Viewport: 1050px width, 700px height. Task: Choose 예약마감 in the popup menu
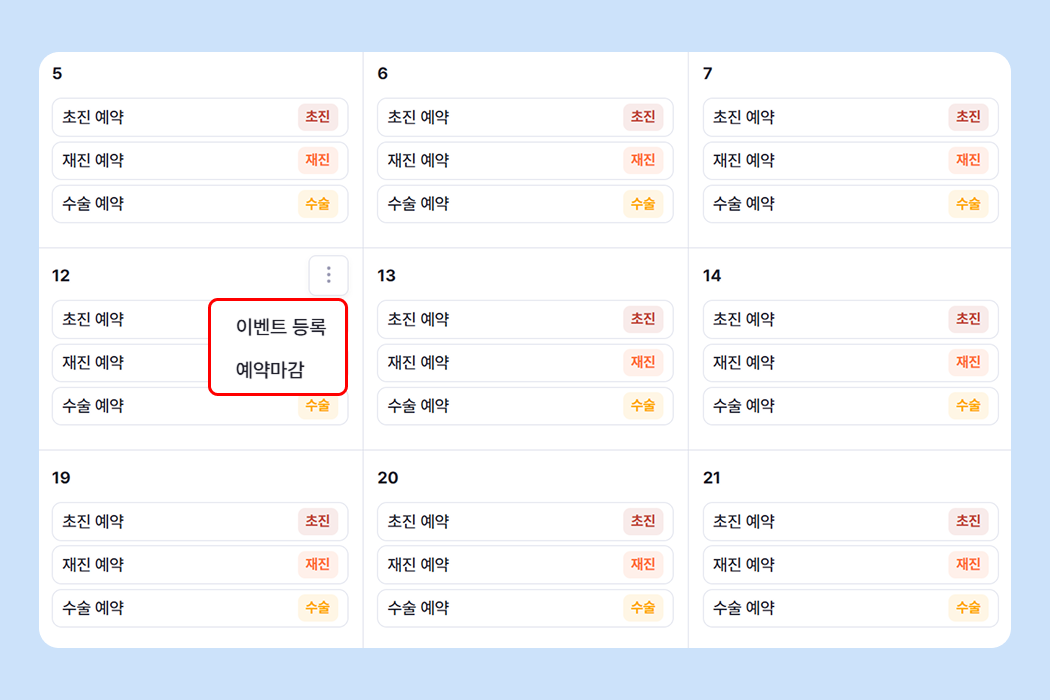(270, 370)
